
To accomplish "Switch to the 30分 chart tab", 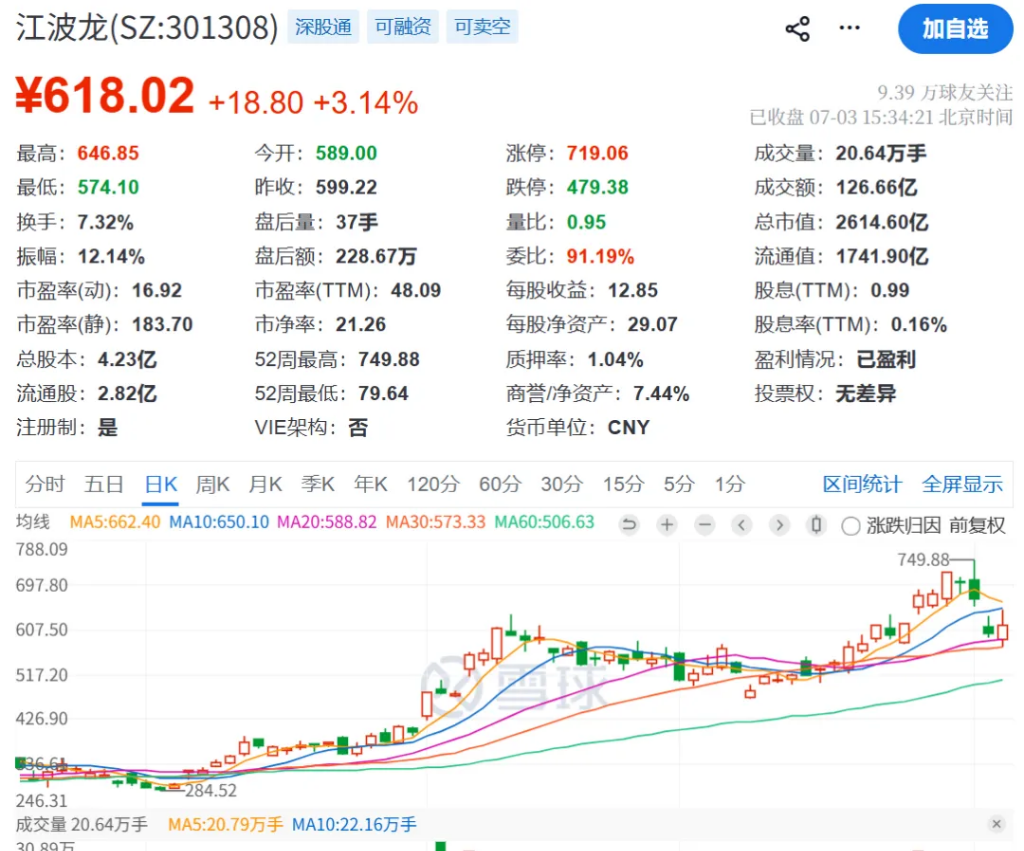I will click(x=562, y=485).
